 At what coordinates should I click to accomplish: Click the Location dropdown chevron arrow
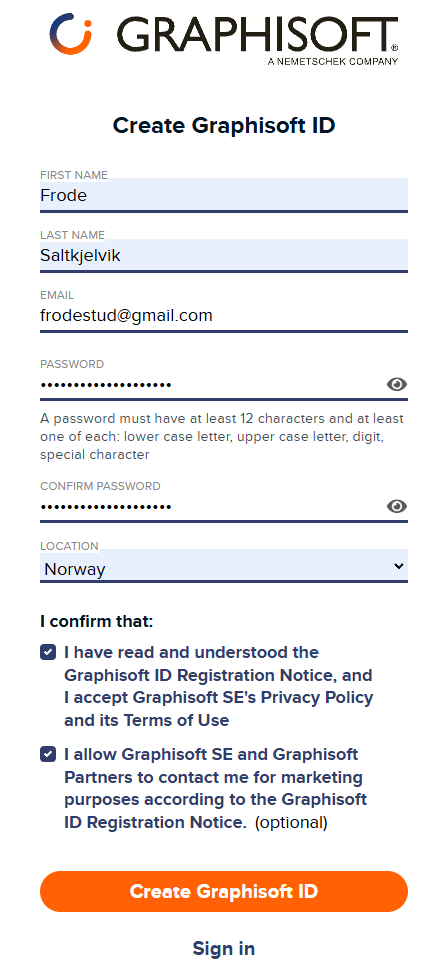399,566
